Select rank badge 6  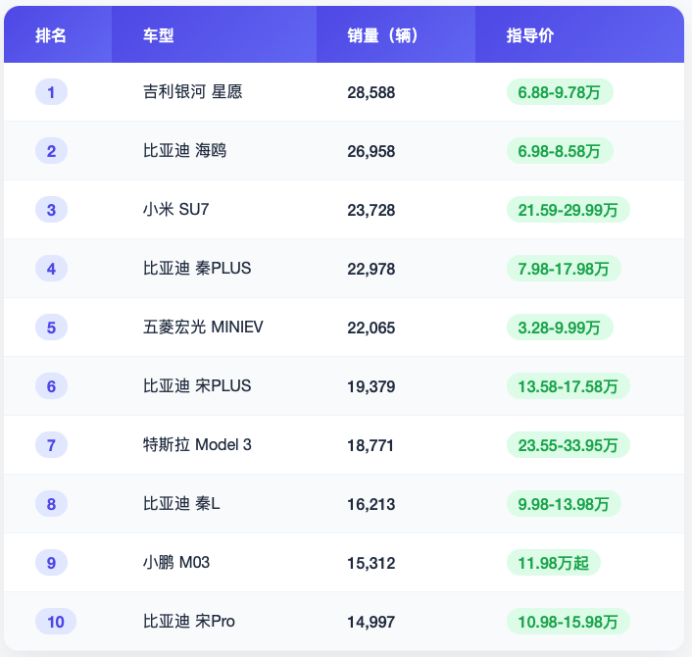point(51,386)
